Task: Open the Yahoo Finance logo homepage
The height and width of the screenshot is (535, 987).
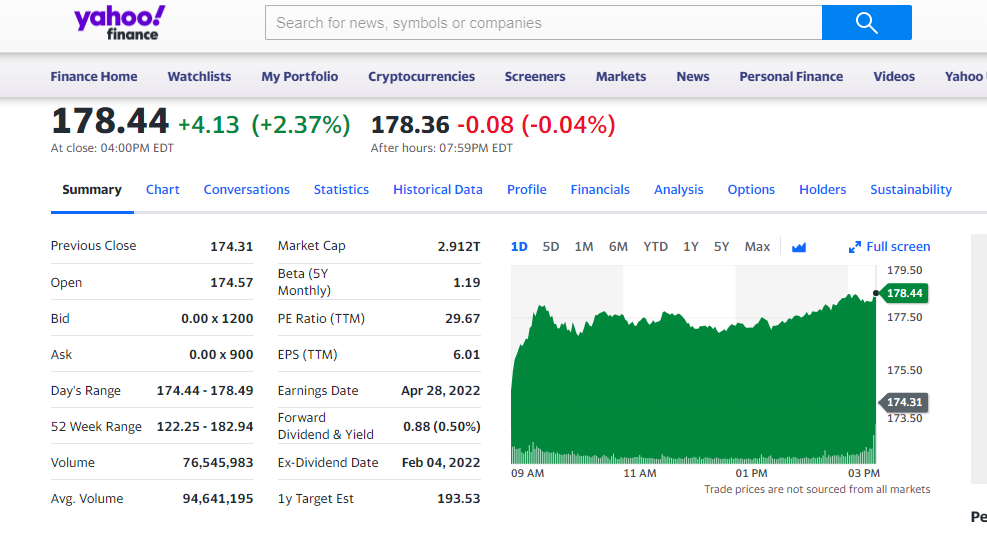Action: click(120, 22)
